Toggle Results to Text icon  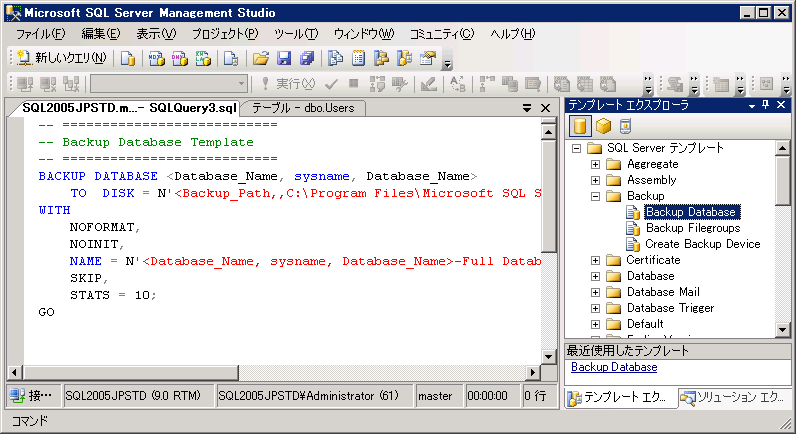tap(561, 84)
